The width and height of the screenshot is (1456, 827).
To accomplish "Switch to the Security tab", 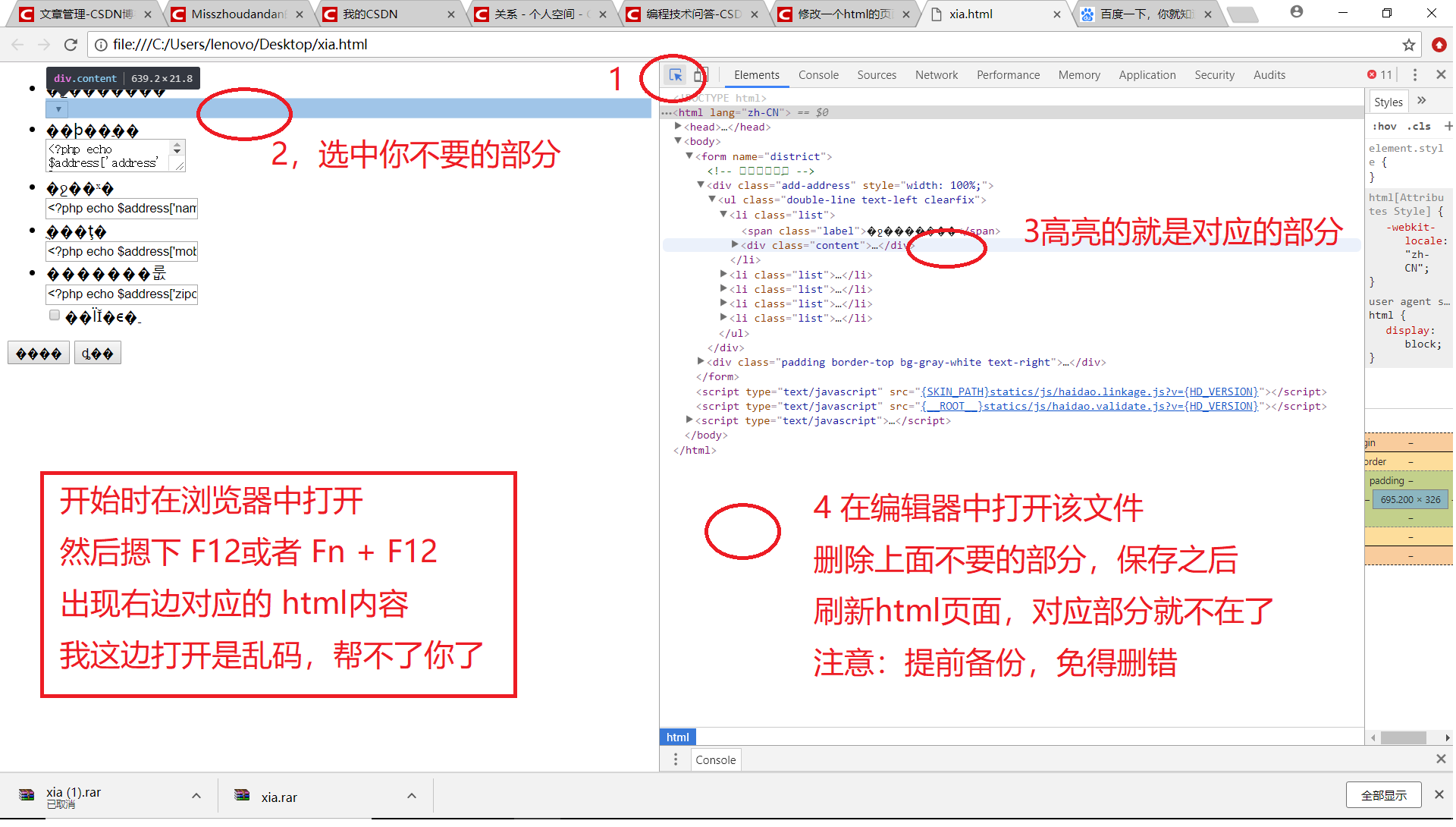I will [x=1214, y=75].
